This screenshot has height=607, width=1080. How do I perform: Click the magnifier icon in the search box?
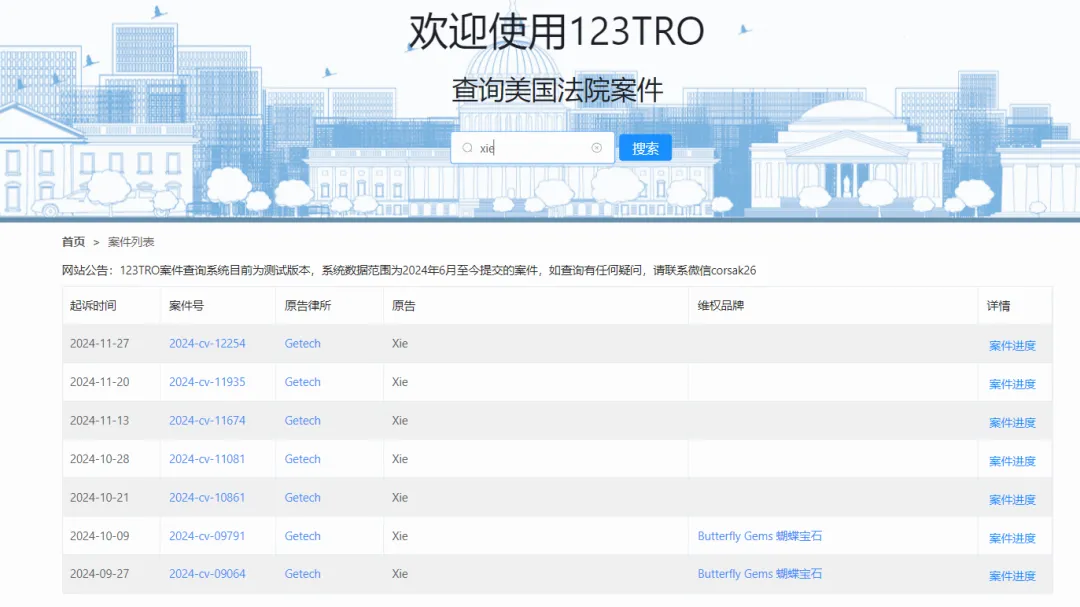tap(468, 148)
